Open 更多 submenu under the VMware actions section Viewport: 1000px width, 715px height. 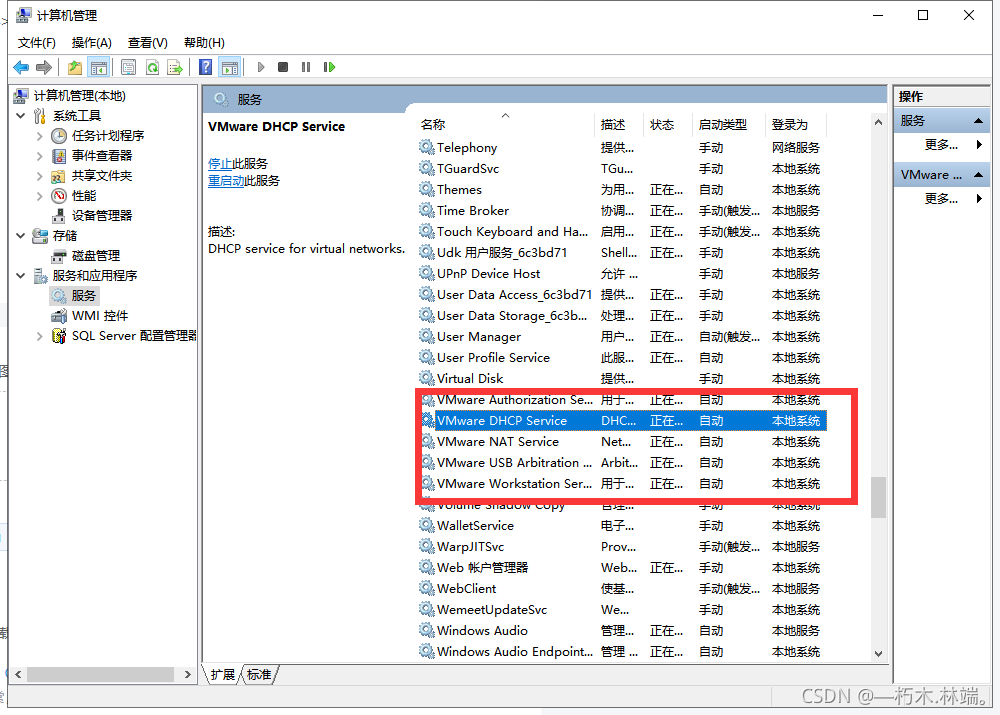(942, 198)
